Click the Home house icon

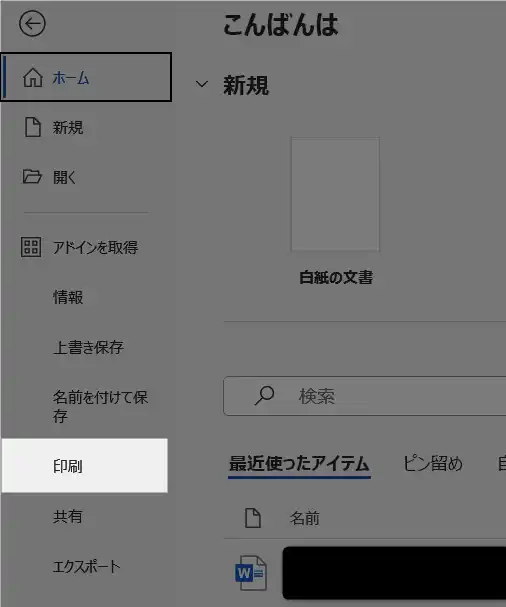coord(33,77)
